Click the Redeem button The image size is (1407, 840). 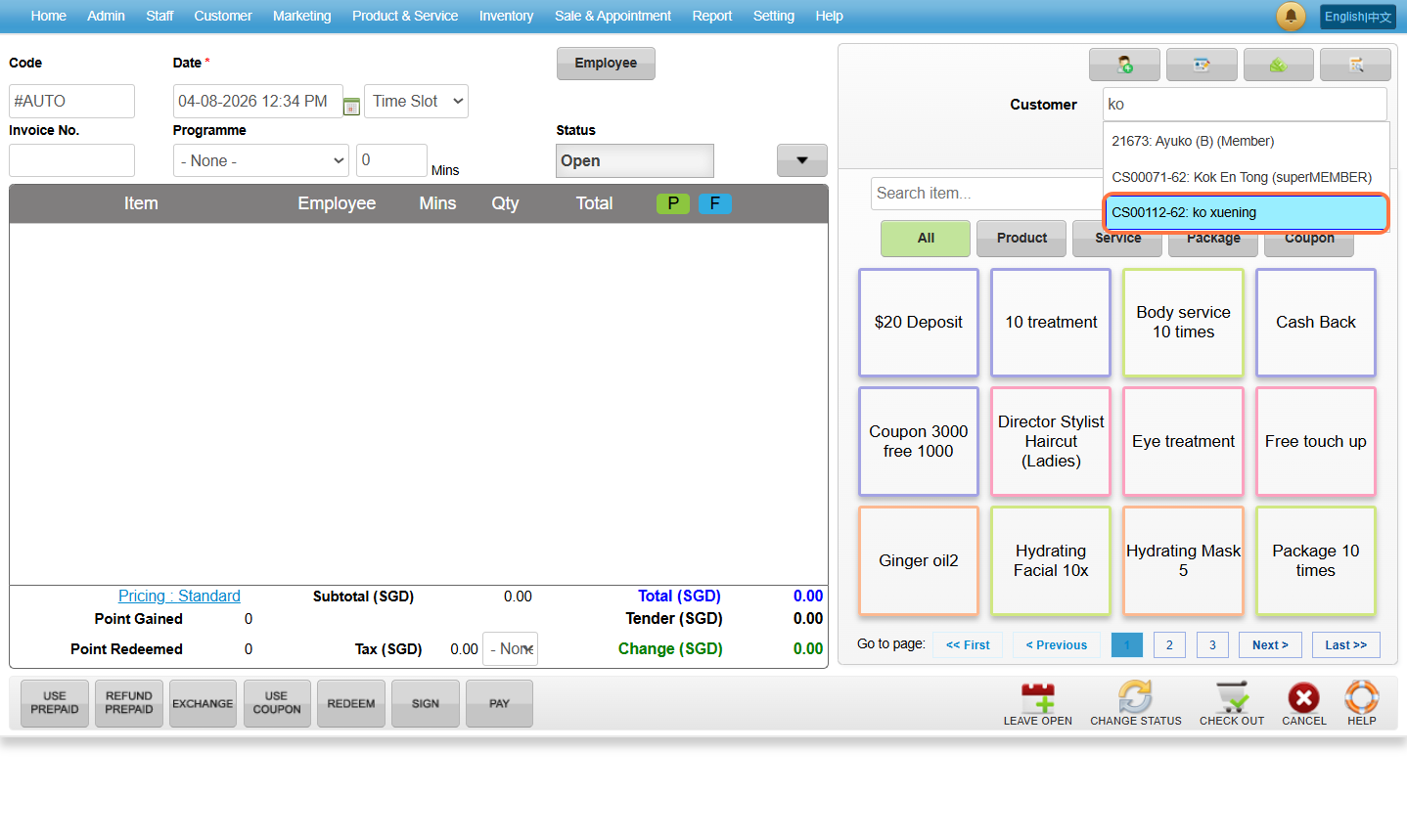pos(351,703)
